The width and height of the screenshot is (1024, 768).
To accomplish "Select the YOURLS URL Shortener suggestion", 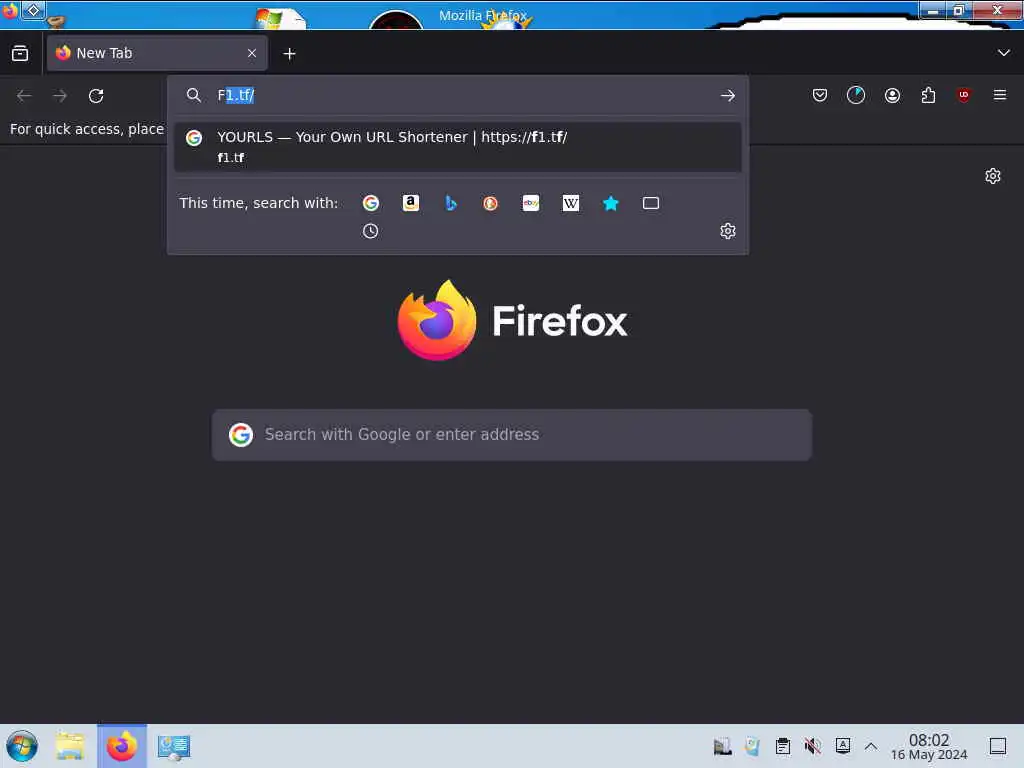I will (x=458, y=147).
